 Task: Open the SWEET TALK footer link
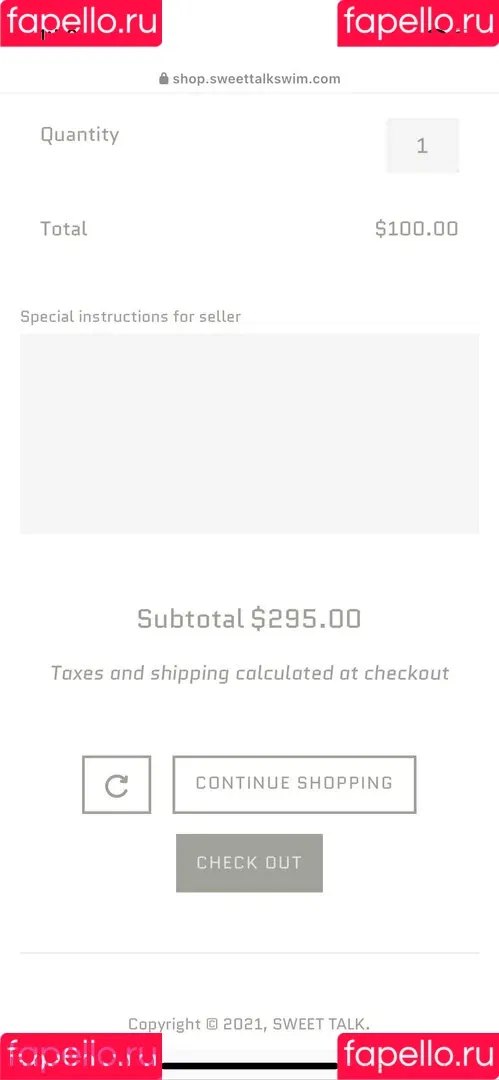click(x=321, y=1024)
